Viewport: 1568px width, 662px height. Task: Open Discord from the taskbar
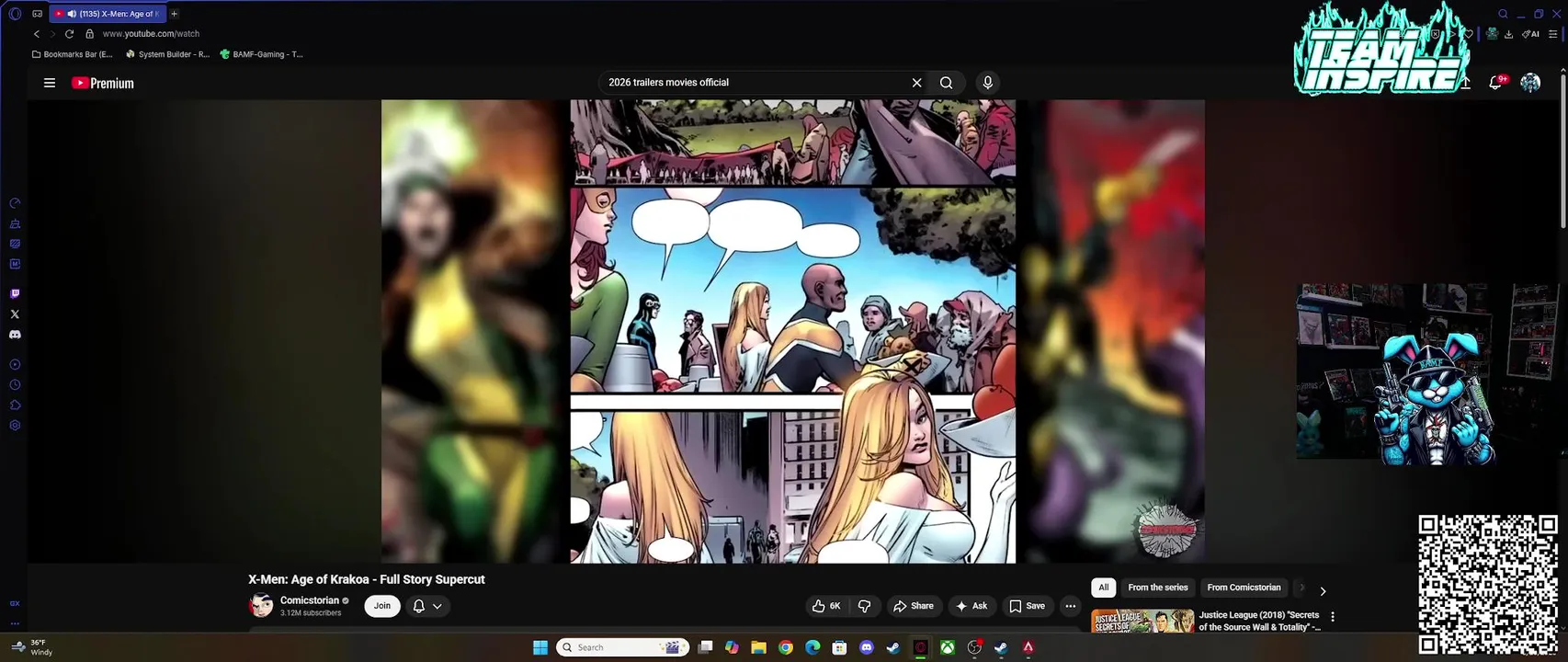[x=866, y=647]
